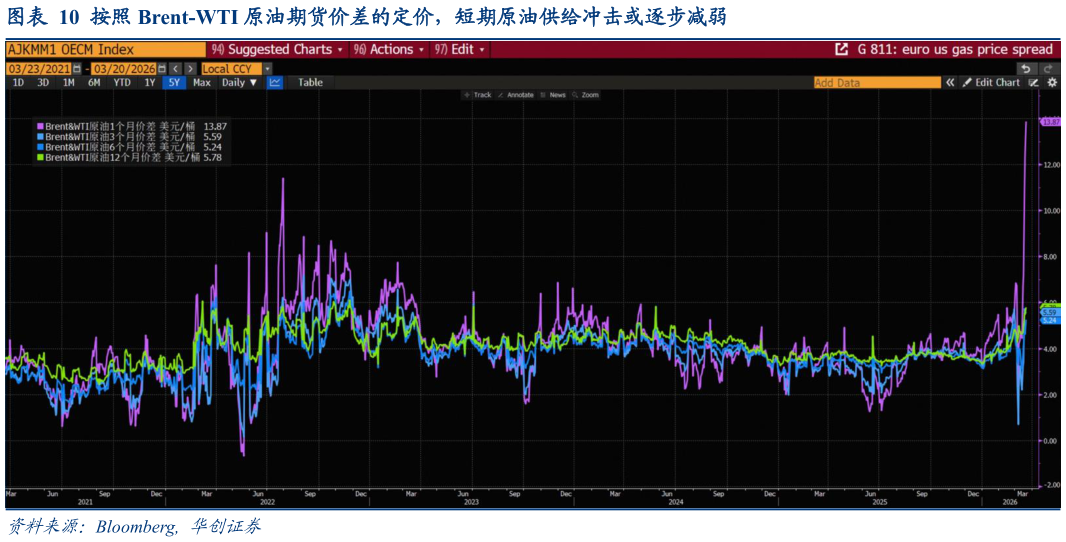This screenshot has width=1066, height=542.
Task: Select the 3D range
Action: (43, 82)
